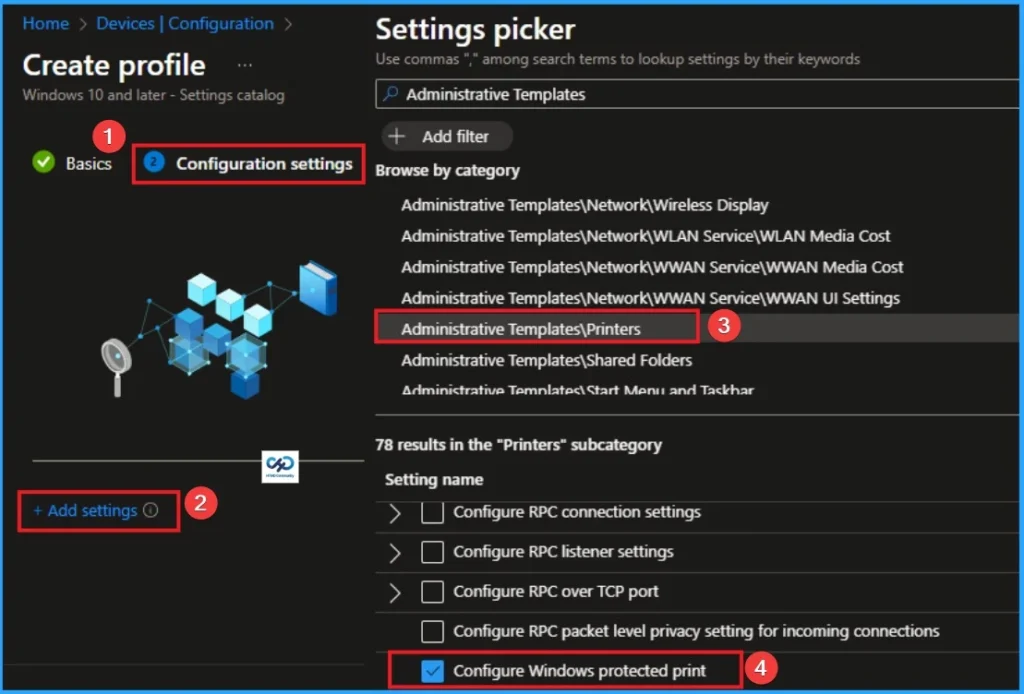Uncheck Configure Windows protected print
Viewport: 1024px width, 694px height.
[x=434, y=671]
